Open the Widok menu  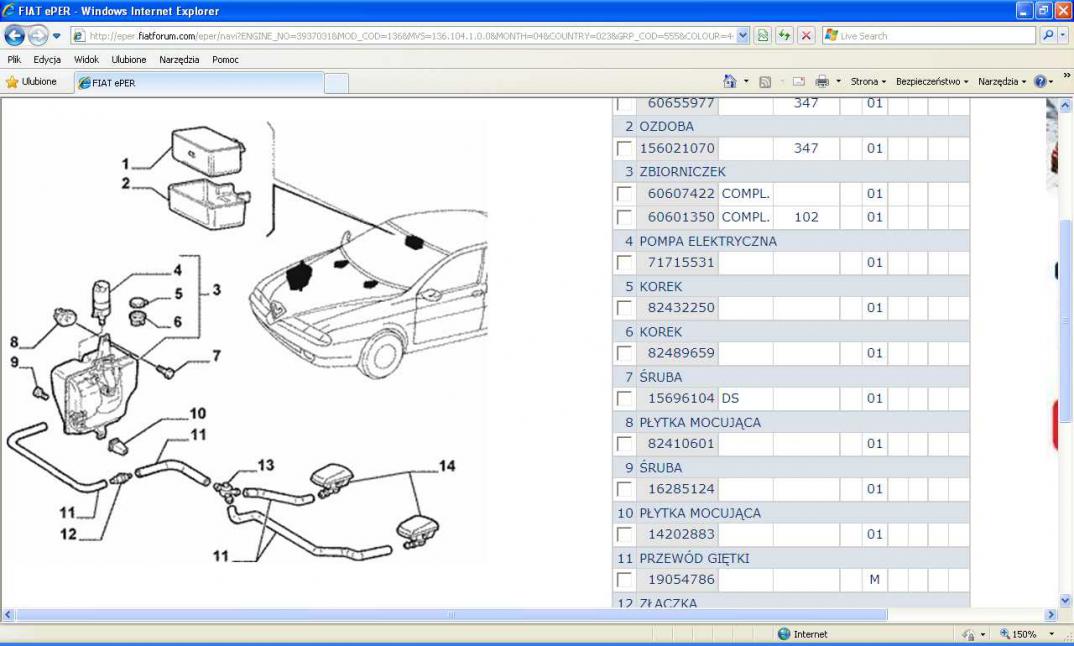86,60
